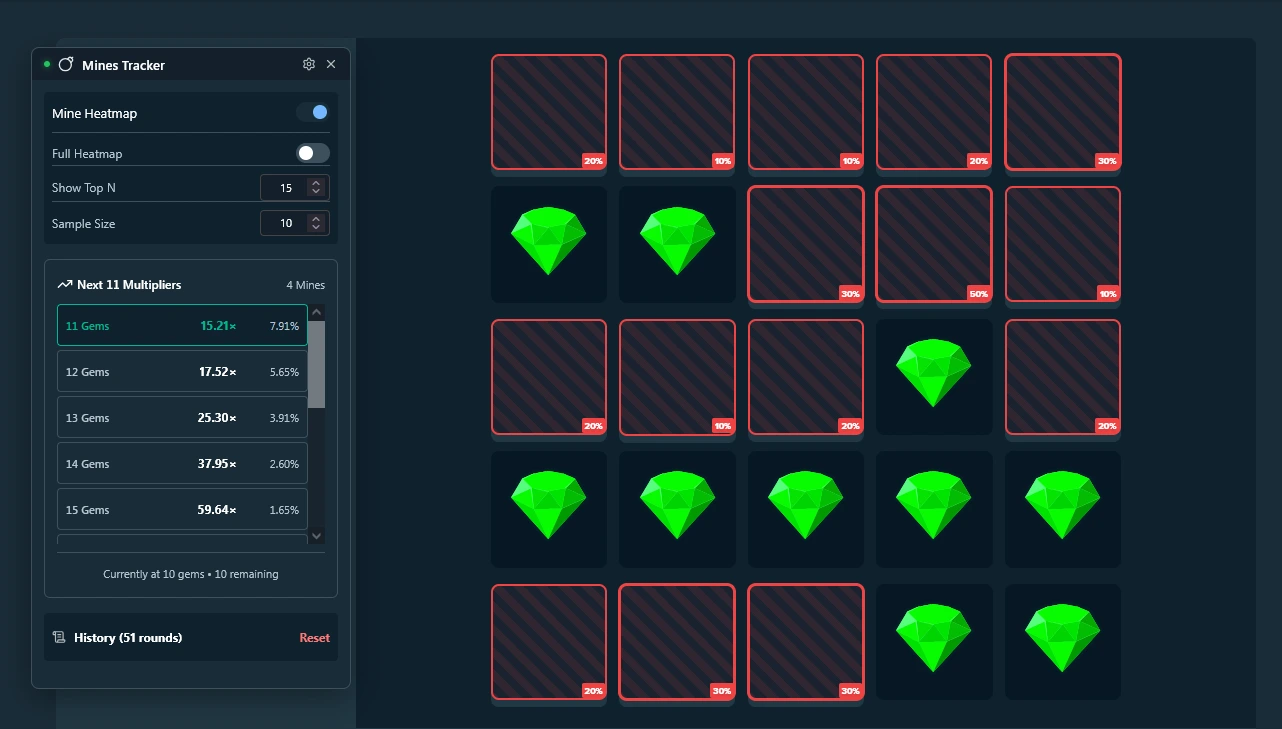Click the 50% mine heatmap tile
The image size is (1282, 729).
pos(934,244)
